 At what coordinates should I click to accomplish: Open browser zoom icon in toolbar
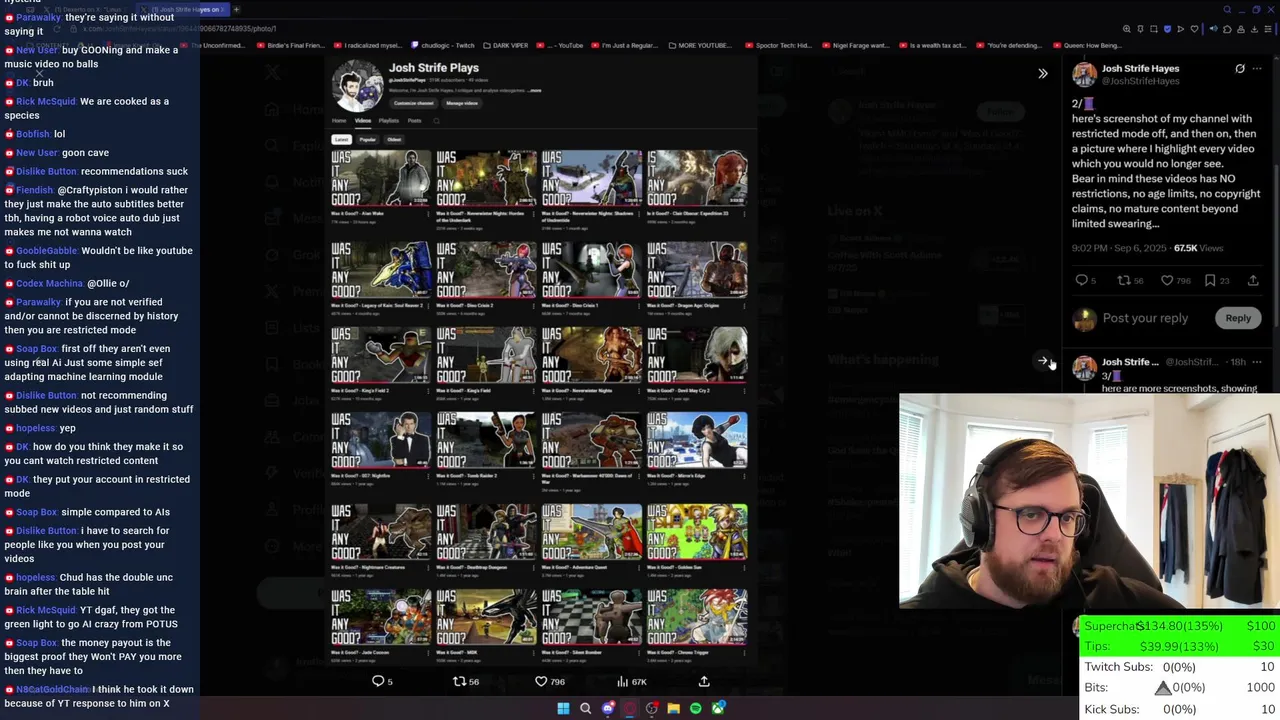pyautogui.click(x=1127, y=29)
